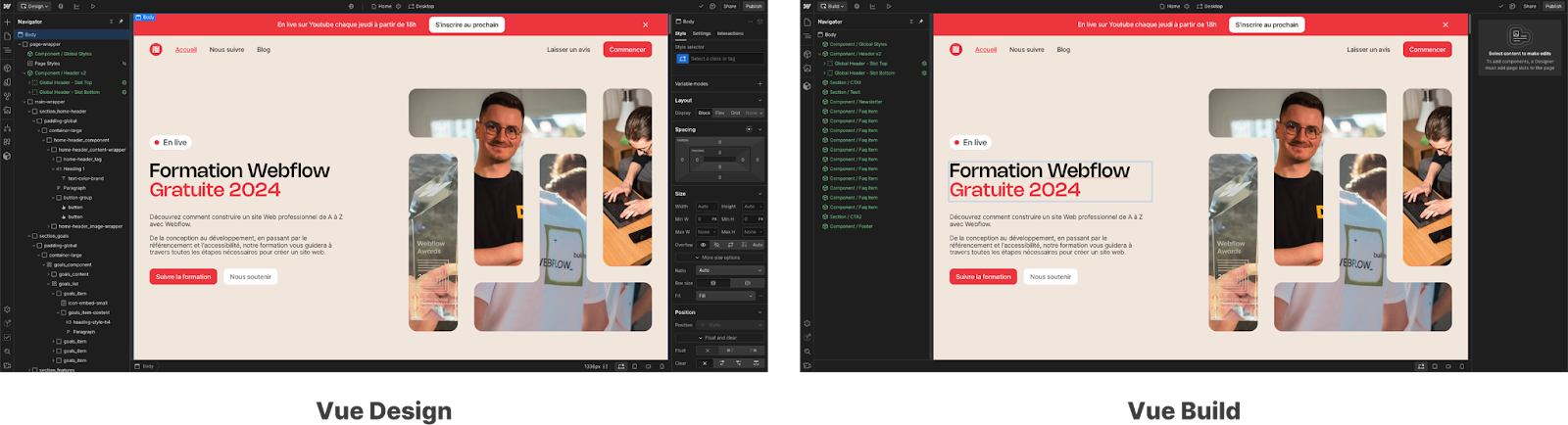
Task: Collapse the Spacing section in Style panel
Action: tap(759, 129)
